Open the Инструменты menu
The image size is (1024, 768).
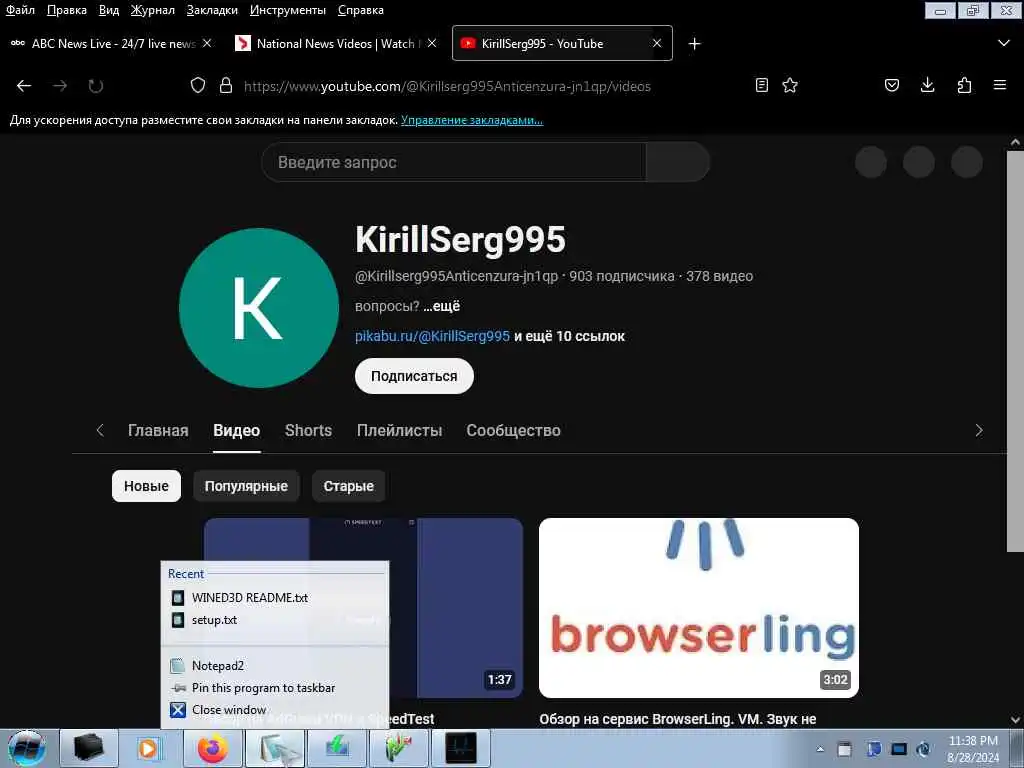pyautogui.click(x=288, y=10)
